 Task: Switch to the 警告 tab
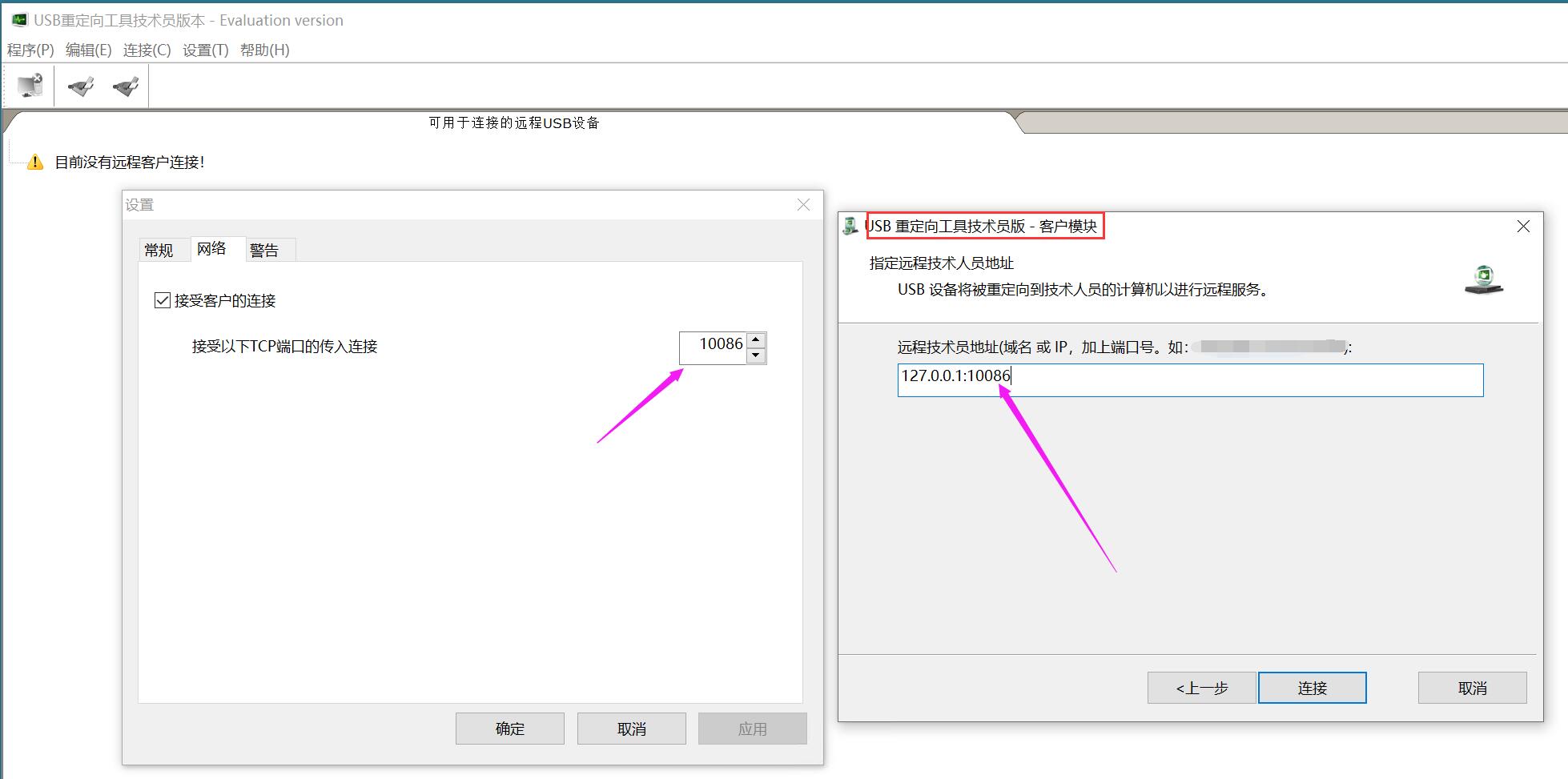tap(264, 251)
